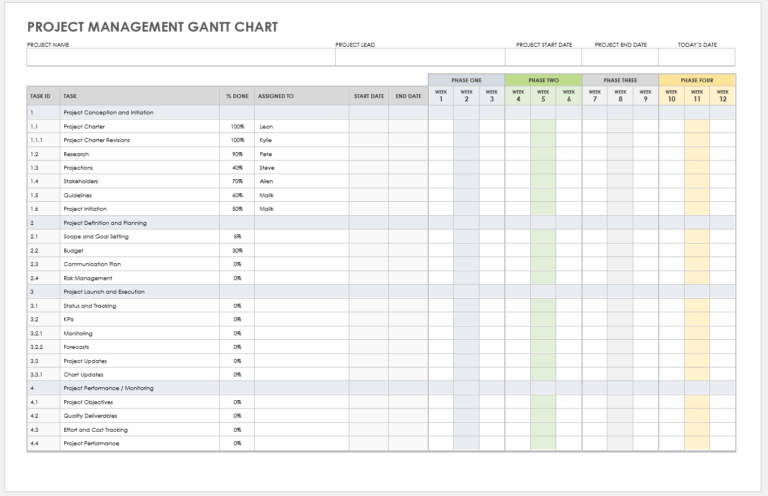Click the Projections task cell
Image resolution: width=768 pixels, height=496 pixels.
[x=140, y=167]
